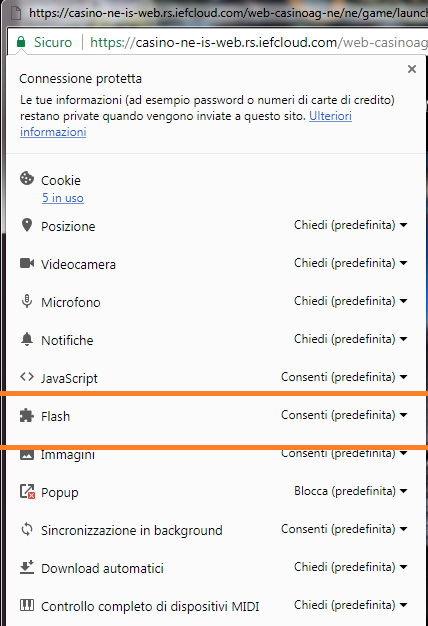Open the Popup Blocca dropdown
This screenshot has height=626, width=428.
pos(351,491)
